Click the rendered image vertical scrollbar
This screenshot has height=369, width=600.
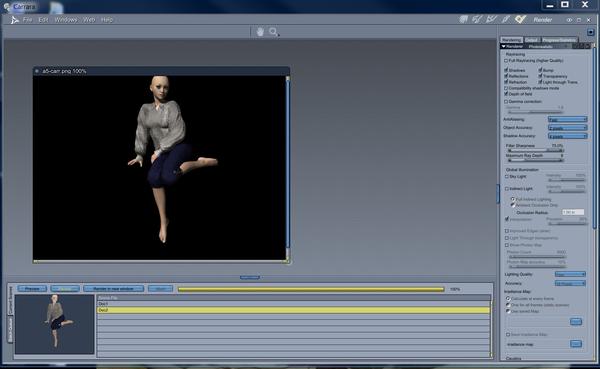pyautogui.click(x=287, y=165)
